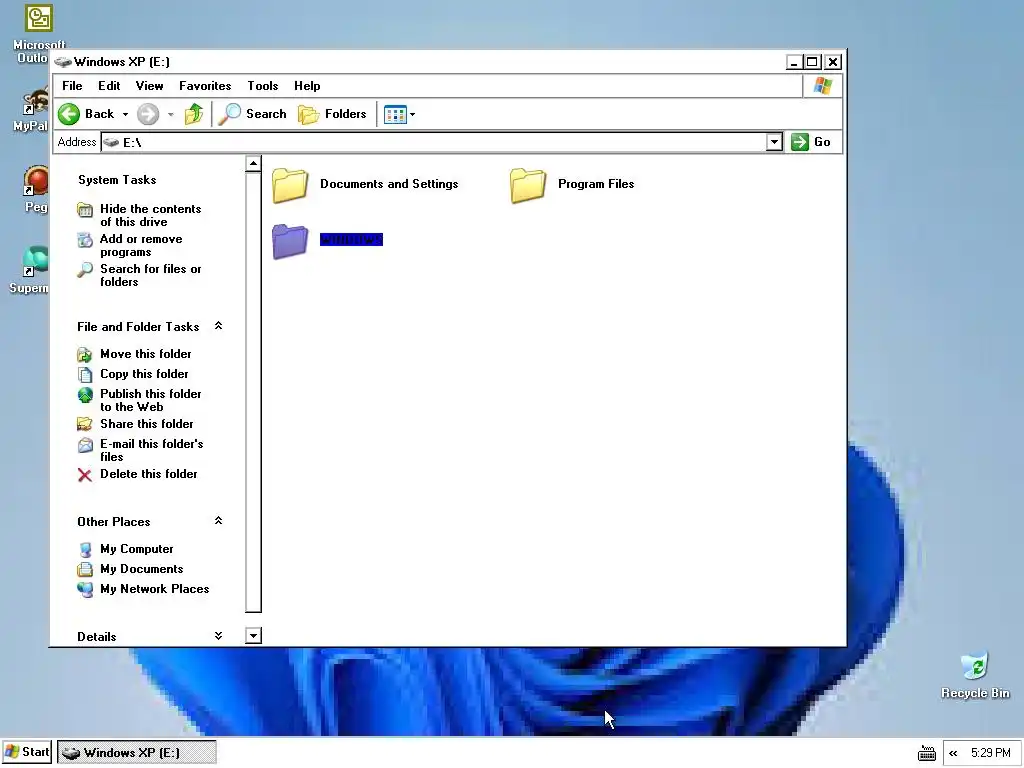Click Share this folder link
The width and height of the screenshot is (1024, 768).
[x=147, y=424]
